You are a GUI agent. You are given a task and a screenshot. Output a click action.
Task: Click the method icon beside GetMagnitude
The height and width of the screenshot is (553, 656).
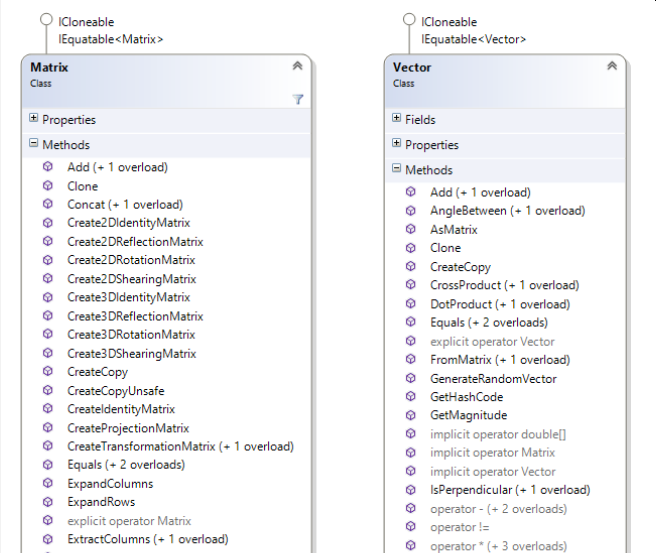(x=411, y=415)
